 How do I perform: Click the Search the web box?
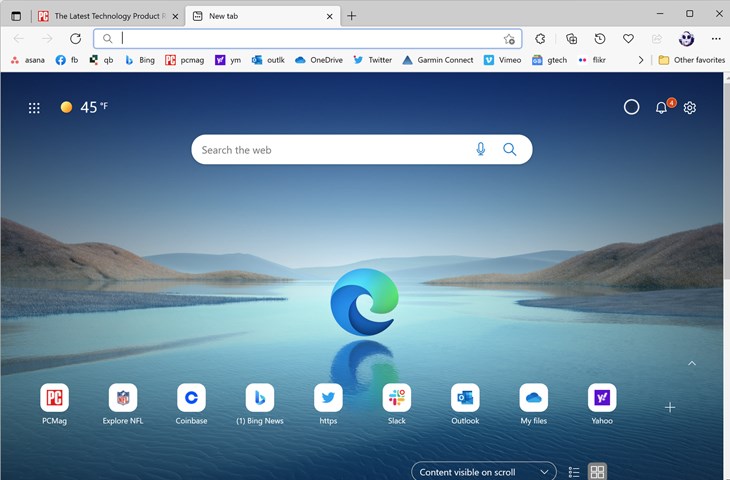[x=362, y=149]
